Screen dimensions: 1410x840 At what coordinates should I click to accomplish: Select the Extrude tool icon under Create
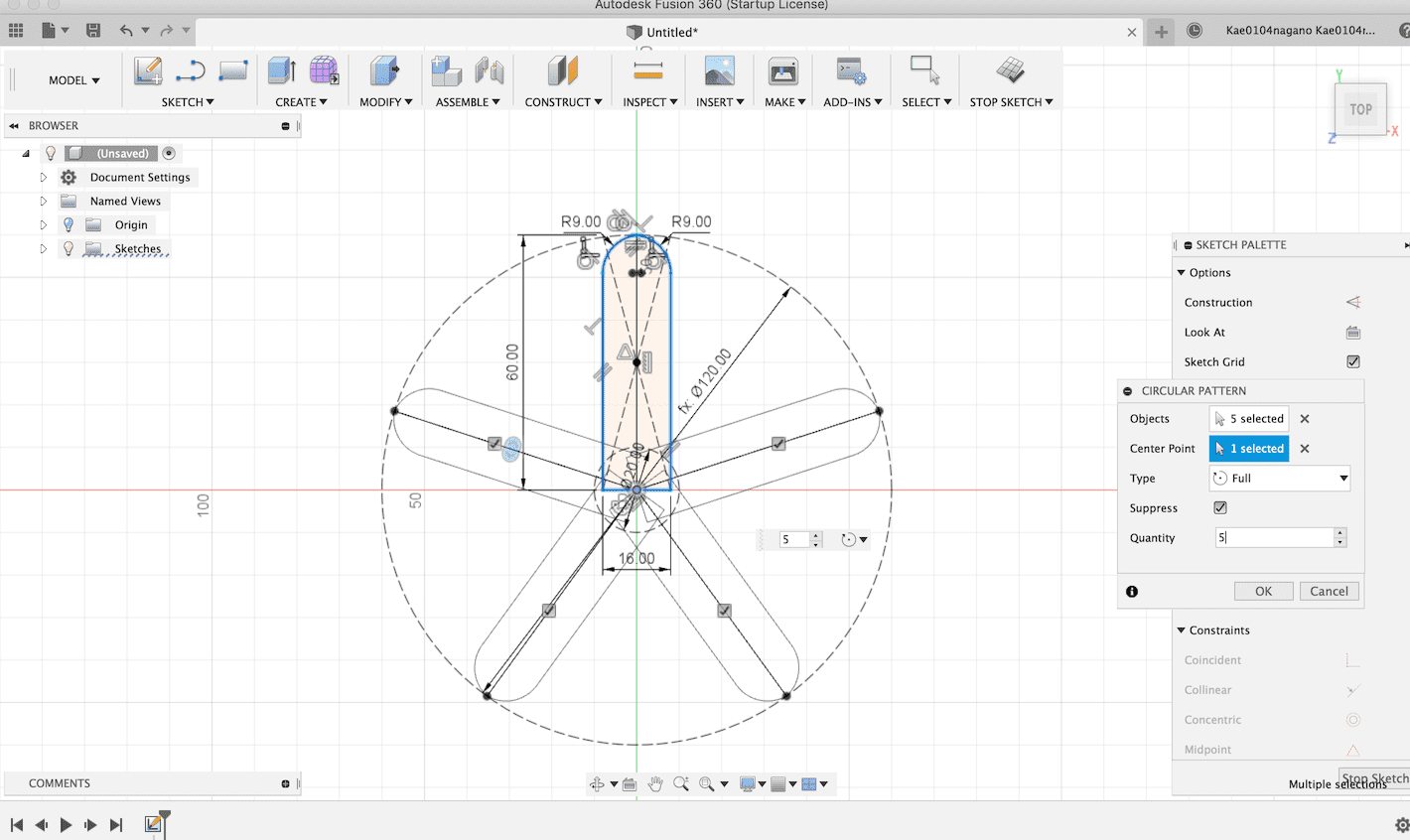point(282,71)
